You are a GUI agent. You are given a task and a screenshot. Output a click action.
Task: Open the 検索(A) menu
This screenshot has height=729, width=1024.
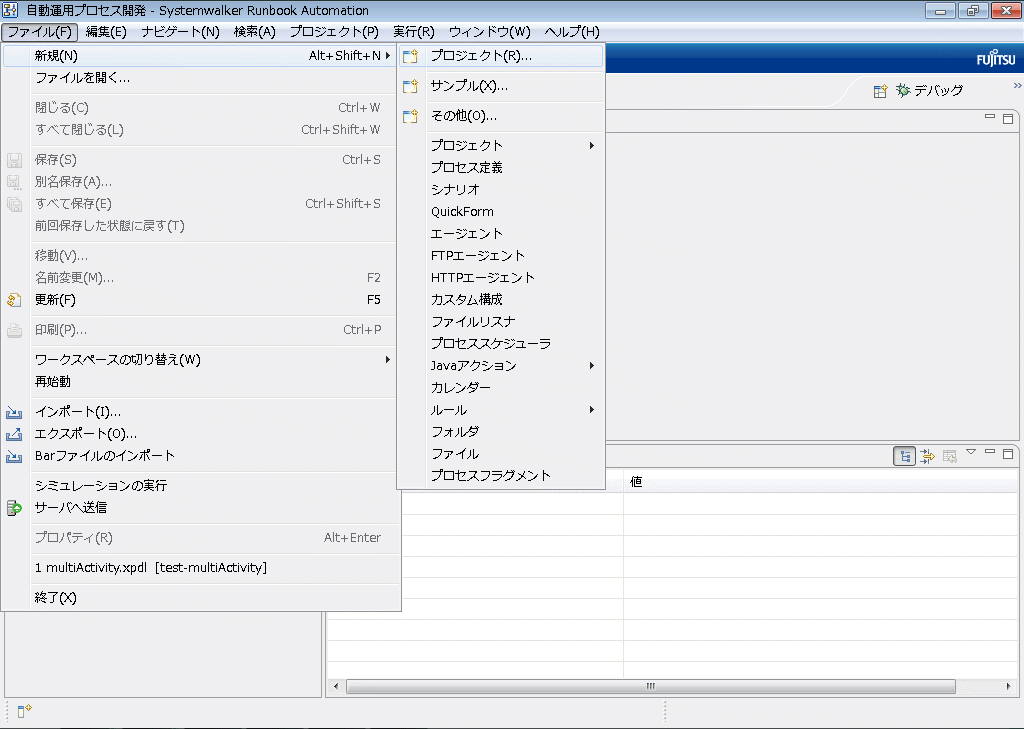(x=255, y=32)
